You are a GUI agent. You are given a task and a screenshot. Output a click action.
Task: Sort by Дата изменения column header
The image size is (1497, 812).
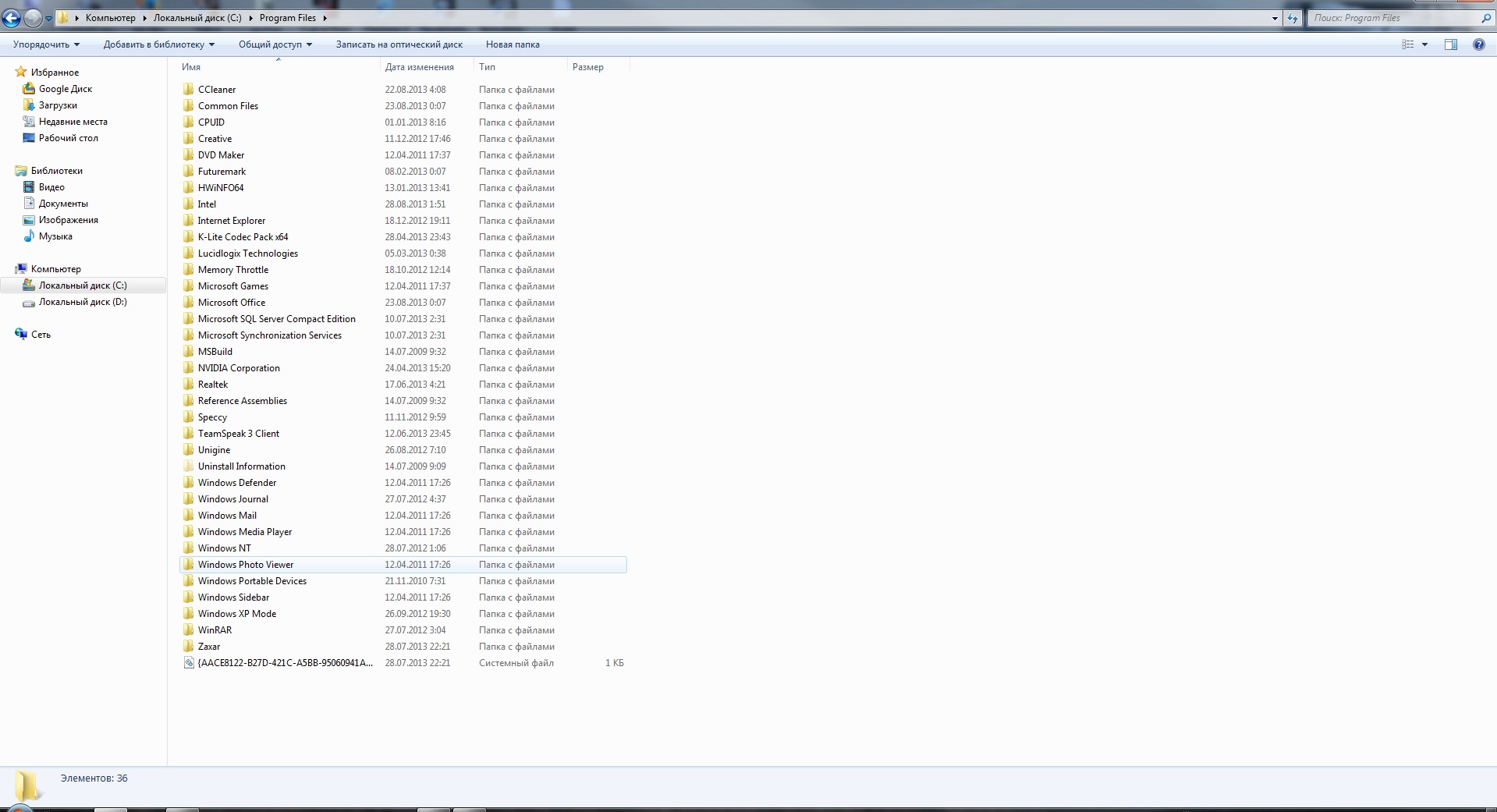419,67
